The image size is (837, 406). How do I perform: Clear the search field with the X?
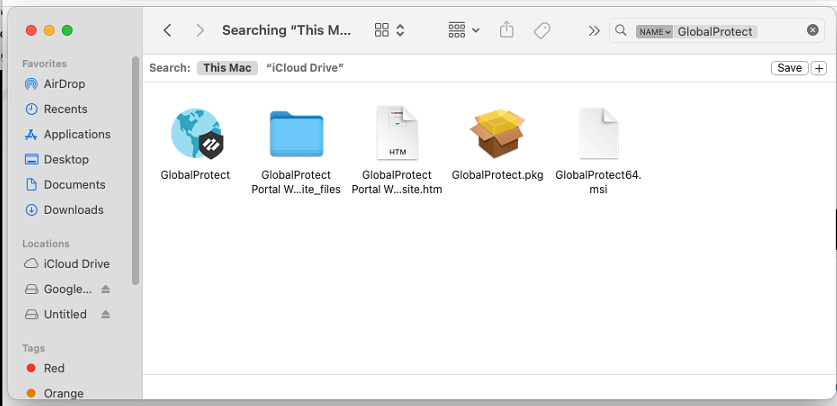(812, 30)
